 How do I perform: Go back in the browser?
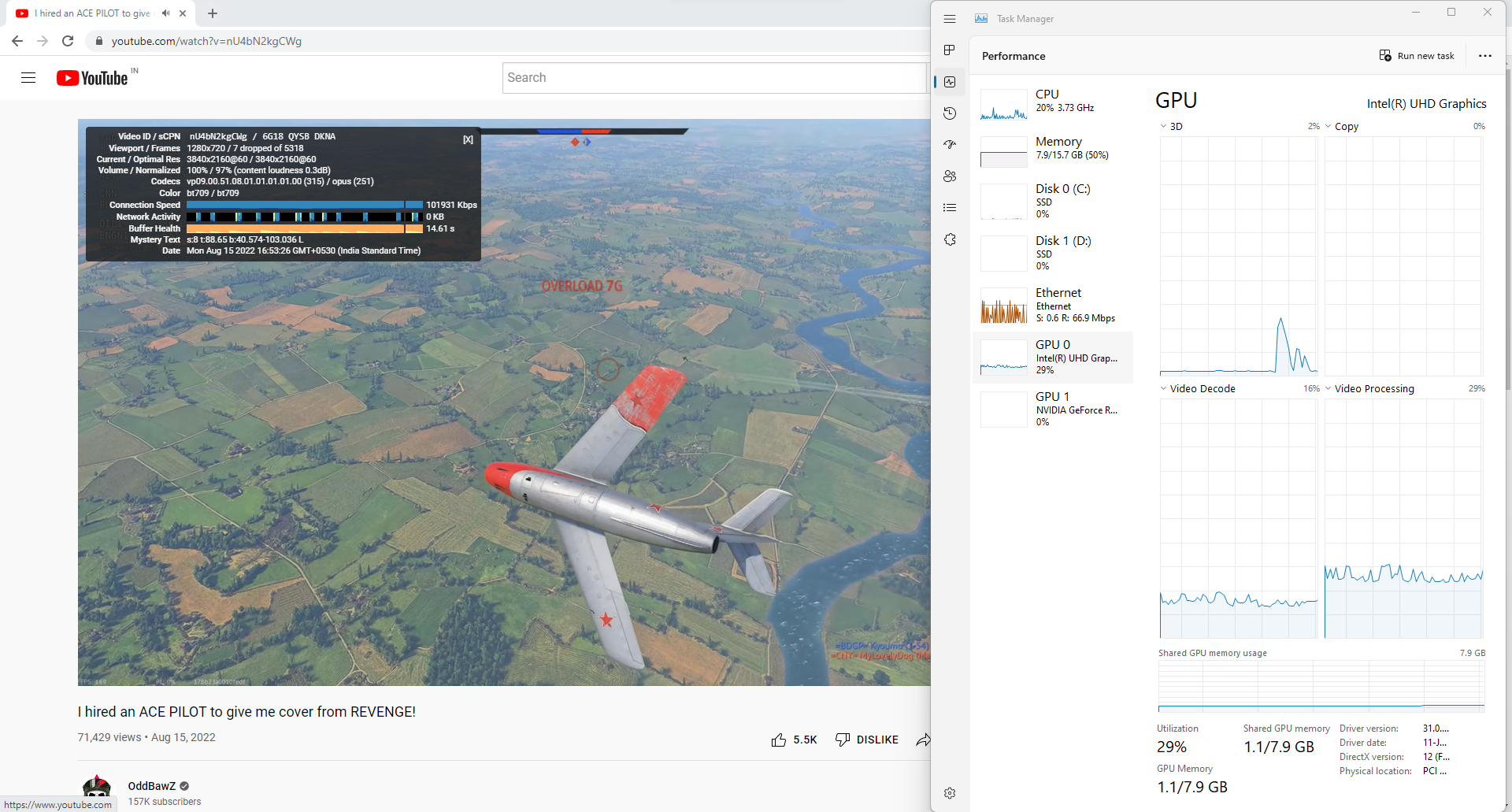click(17, 41)
